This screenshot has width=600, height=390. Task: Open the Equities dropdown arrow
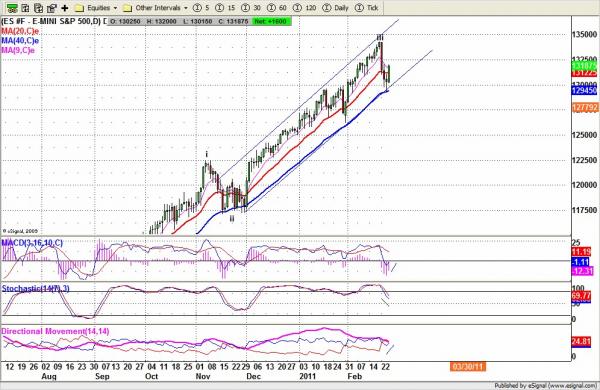tap(115, 8)
